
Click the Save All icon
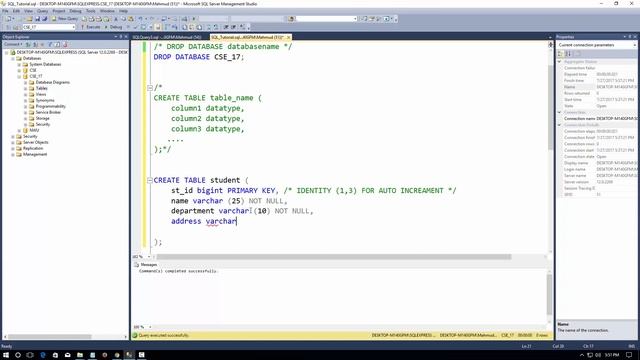(44, 19)
